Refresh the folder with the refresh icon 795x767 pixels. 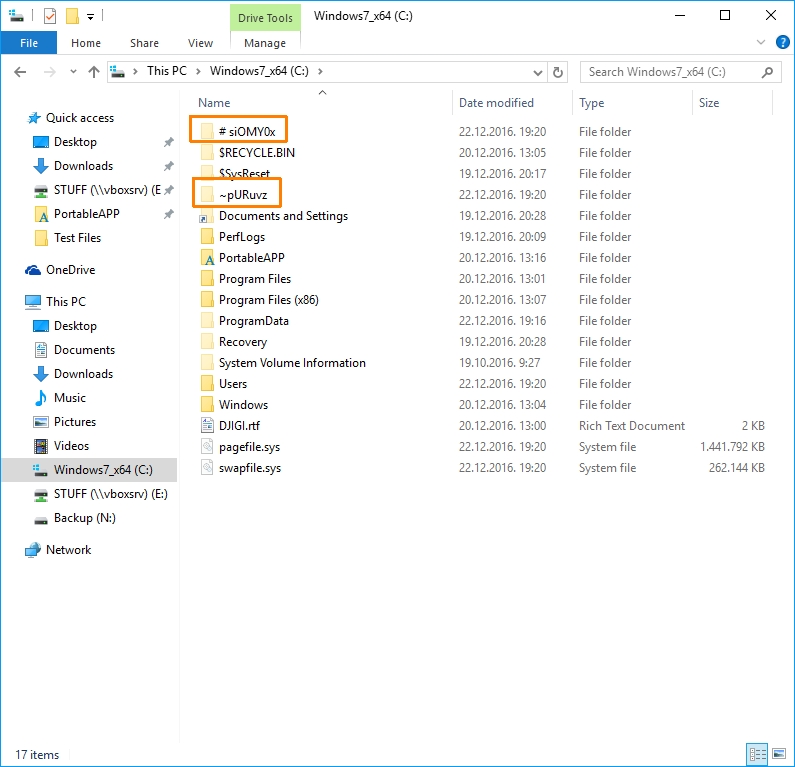[558, 72]
